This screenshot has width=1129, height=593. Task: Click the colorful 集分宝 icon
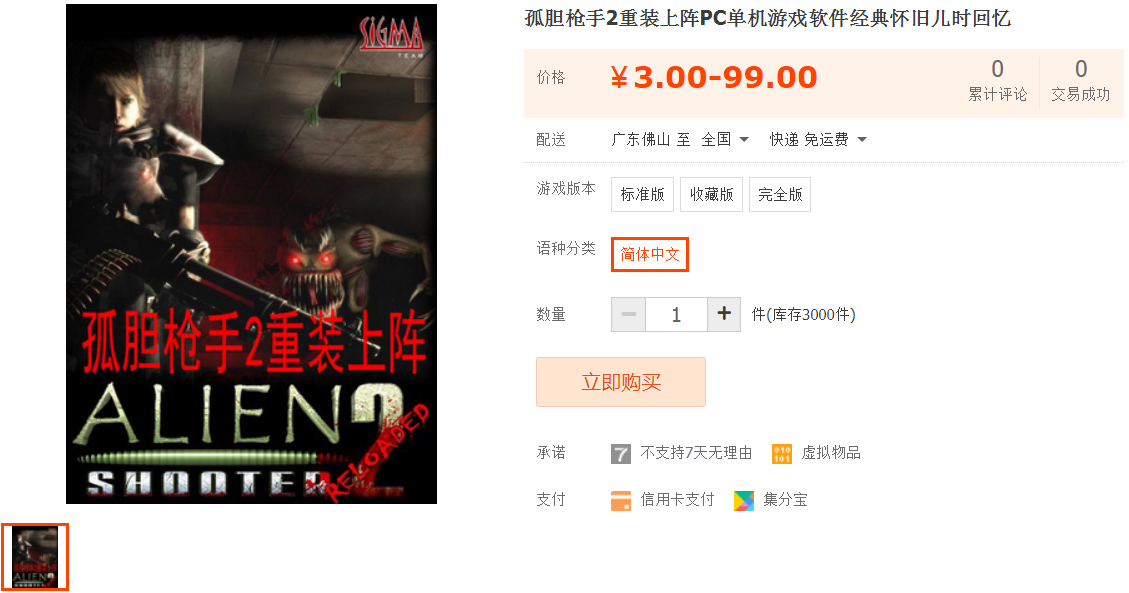click(x=744, y=500)
